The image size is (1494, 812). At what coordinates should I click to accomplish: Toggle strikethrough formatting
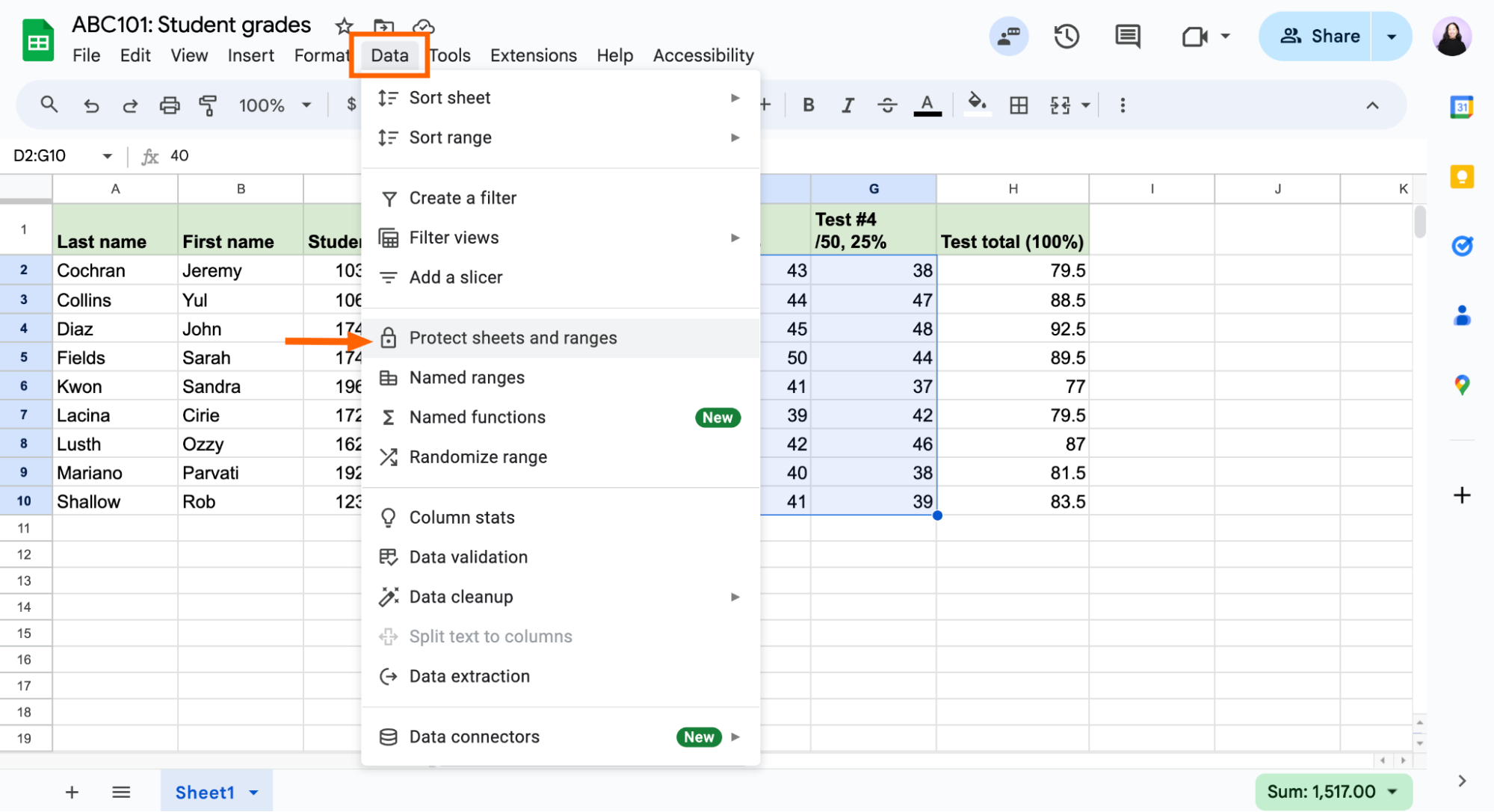click(x=887, y=105)
